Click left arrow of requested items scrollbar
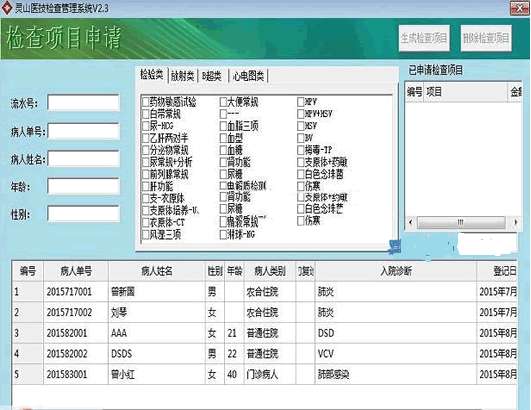The height and width of the screenshot is (410, 531). click(x=411, y=222)
